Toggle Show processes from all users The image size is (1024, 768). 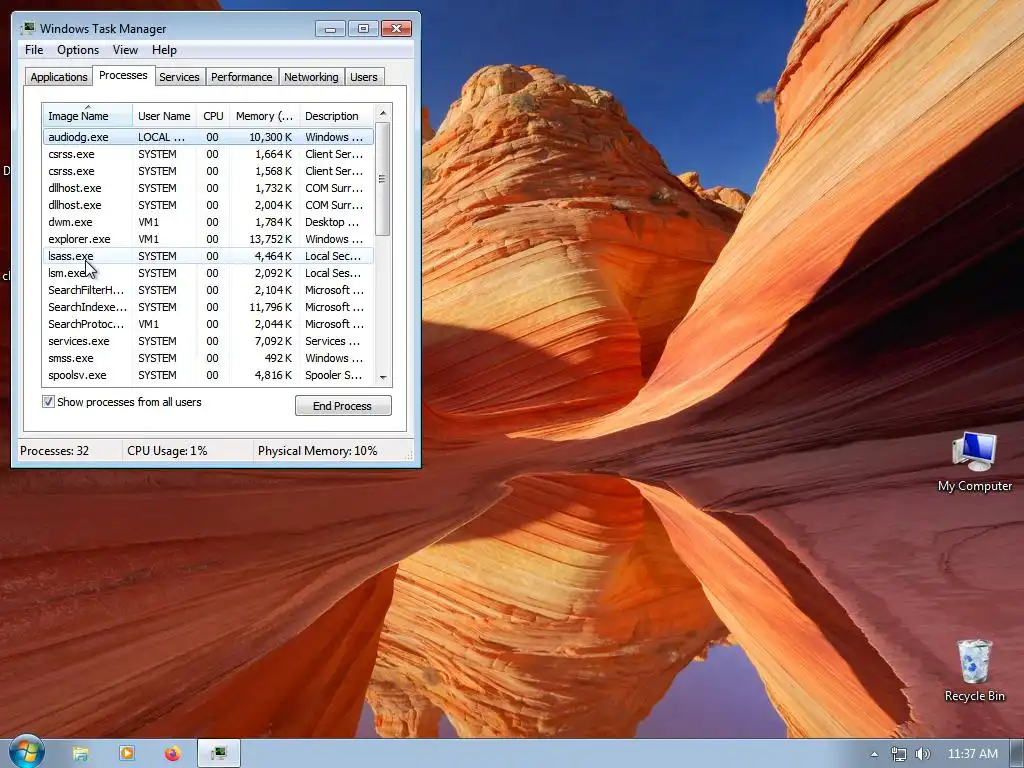pos(48,402)
